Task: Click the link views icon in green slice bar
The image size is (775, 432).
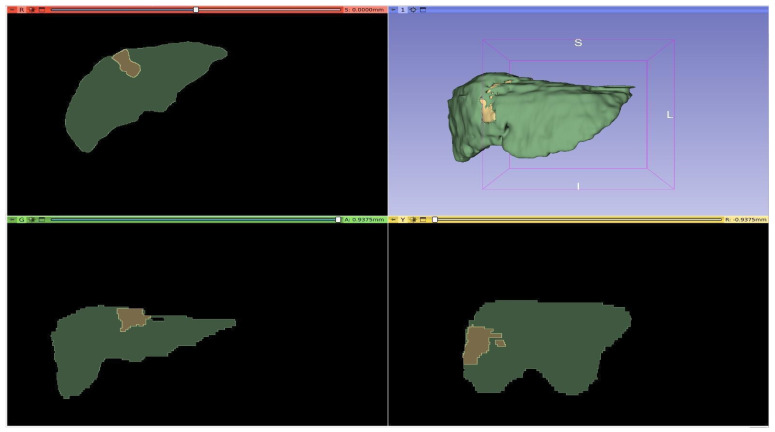Action: pos(32,219)
